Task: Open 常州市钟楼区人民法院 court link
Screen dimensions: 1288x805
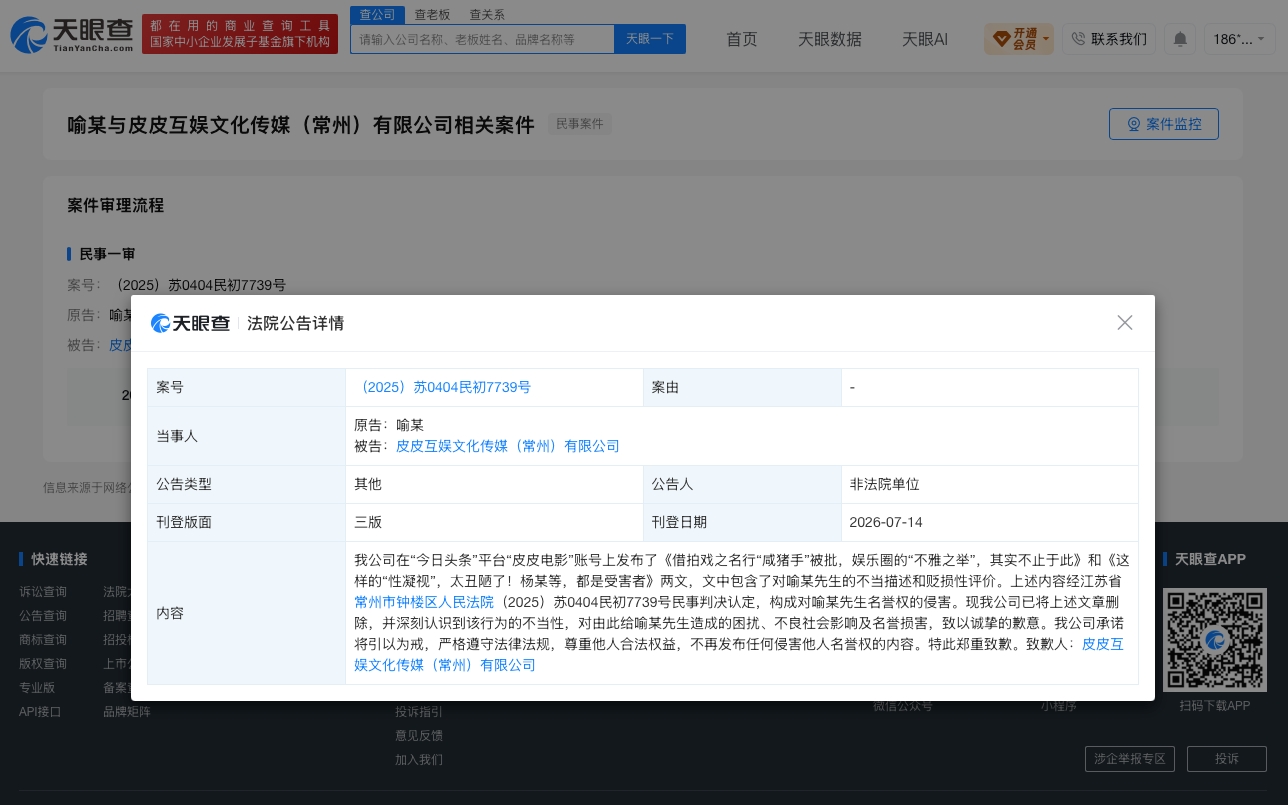Action: point(424,602)
